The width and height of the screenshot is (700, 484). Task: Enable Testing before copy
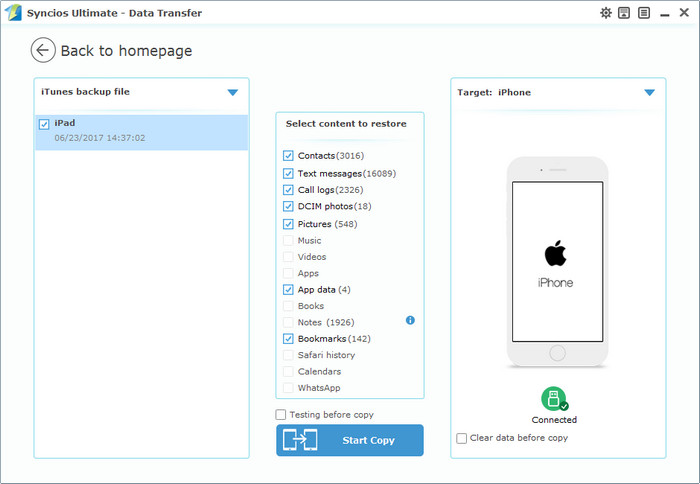tap(280, 415)
